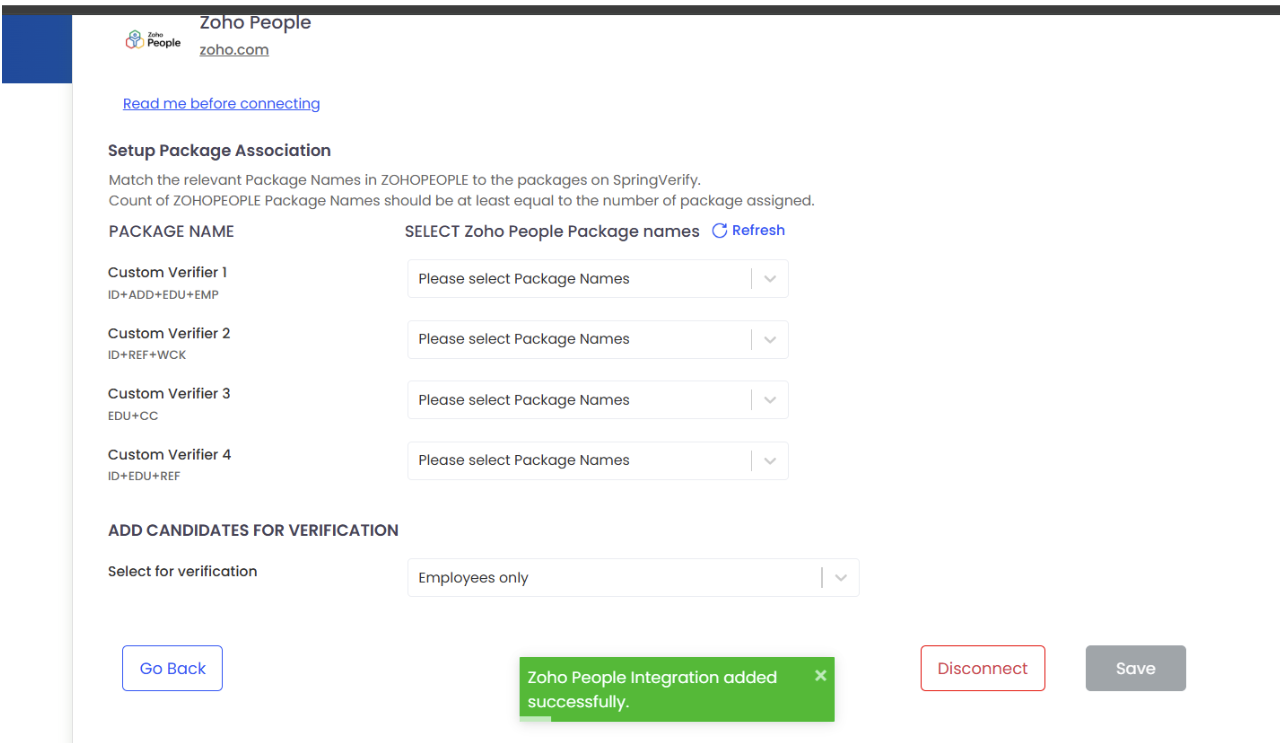Open the Employees only verification dropdown

[x=613, y=578]
